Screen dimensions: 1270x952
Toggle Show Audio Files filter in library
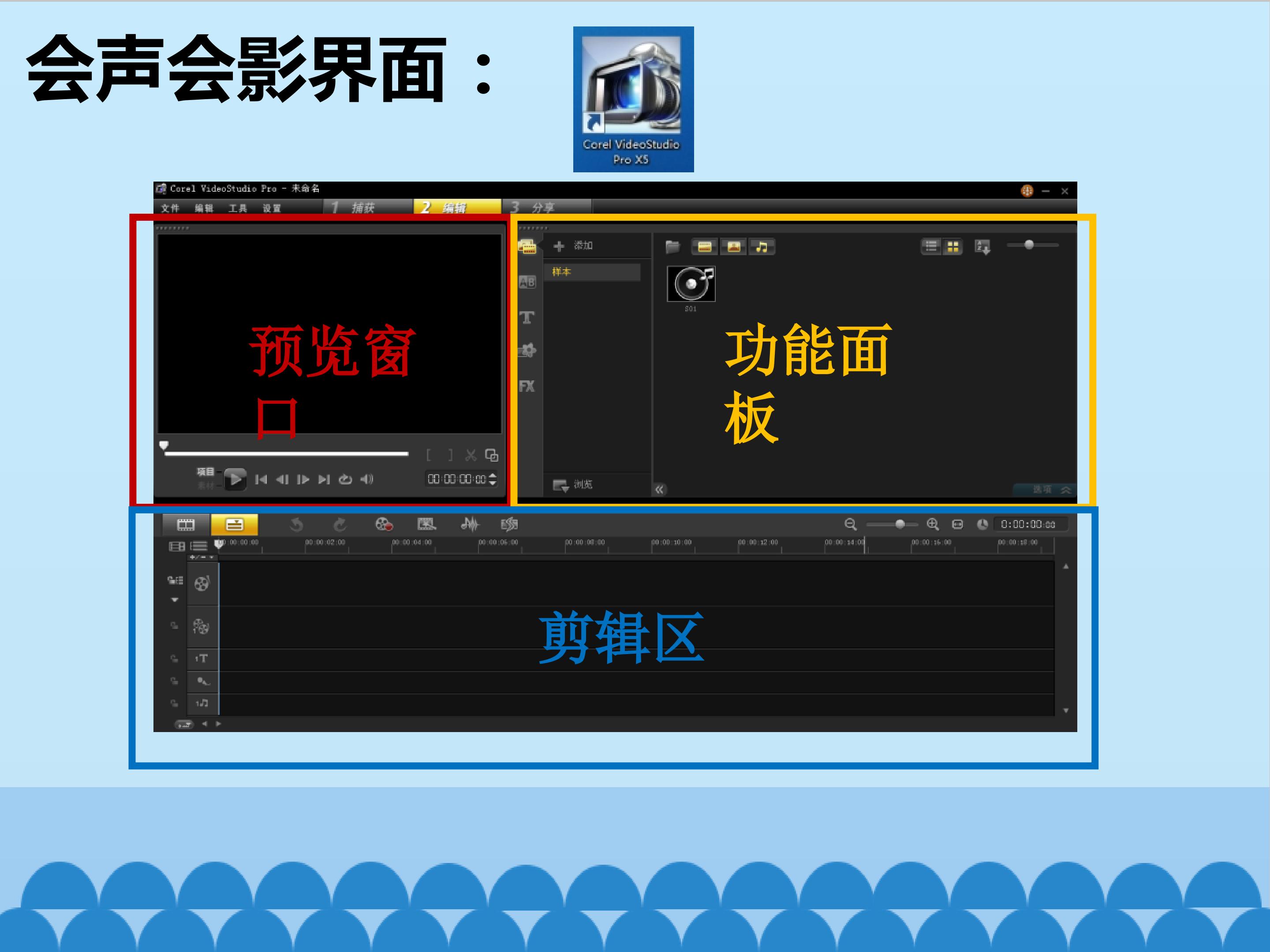pyautogui.click(x=761, y=247)
